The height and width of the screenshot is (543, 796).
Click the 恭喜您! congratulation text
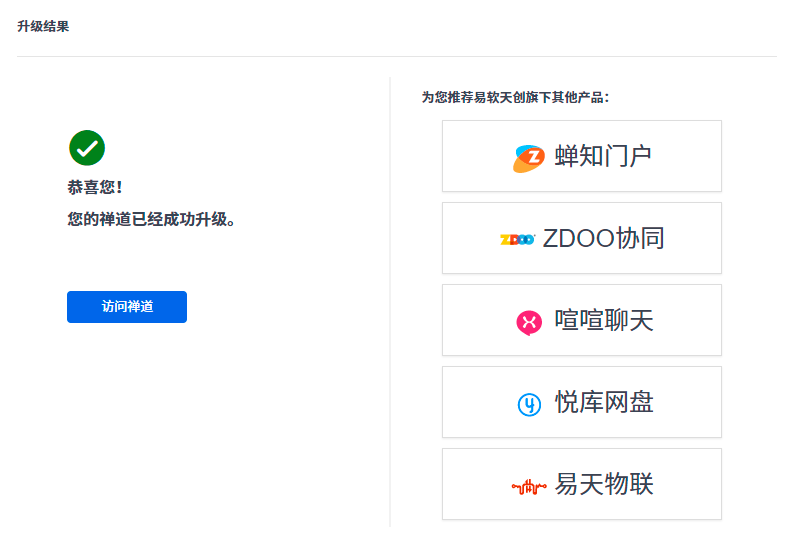click(95, 187)
